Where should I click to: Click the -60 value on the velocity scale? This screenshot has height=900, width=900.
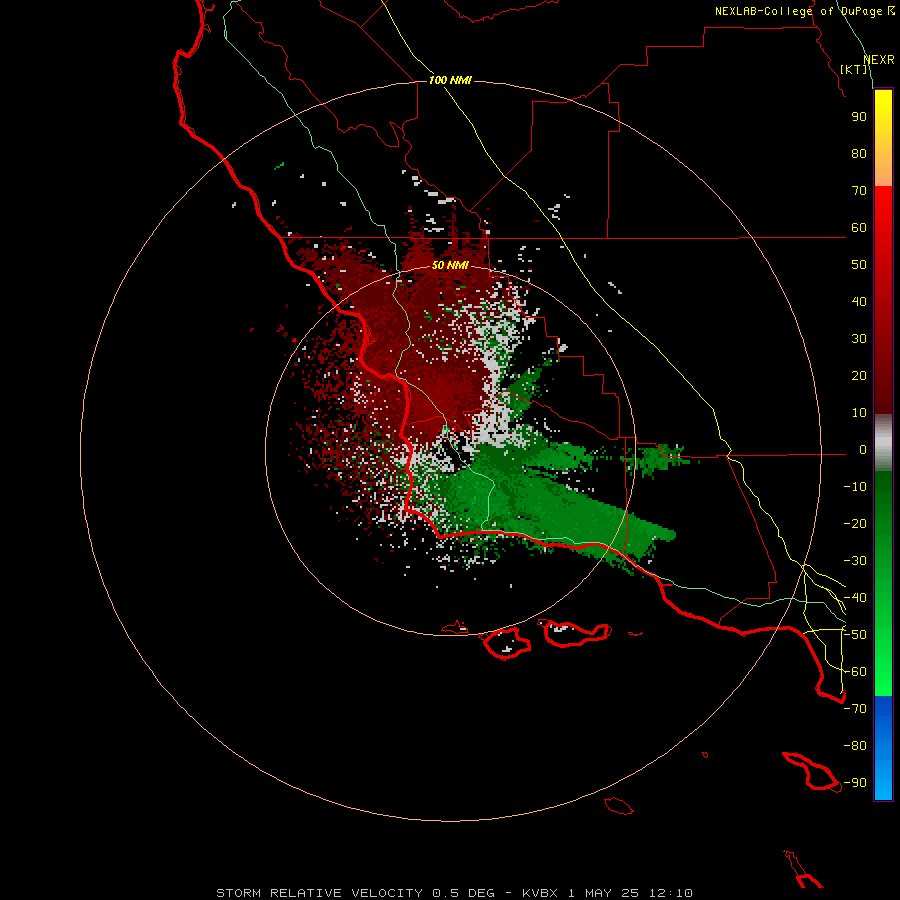pyautogui.click(x=855, y=672)
